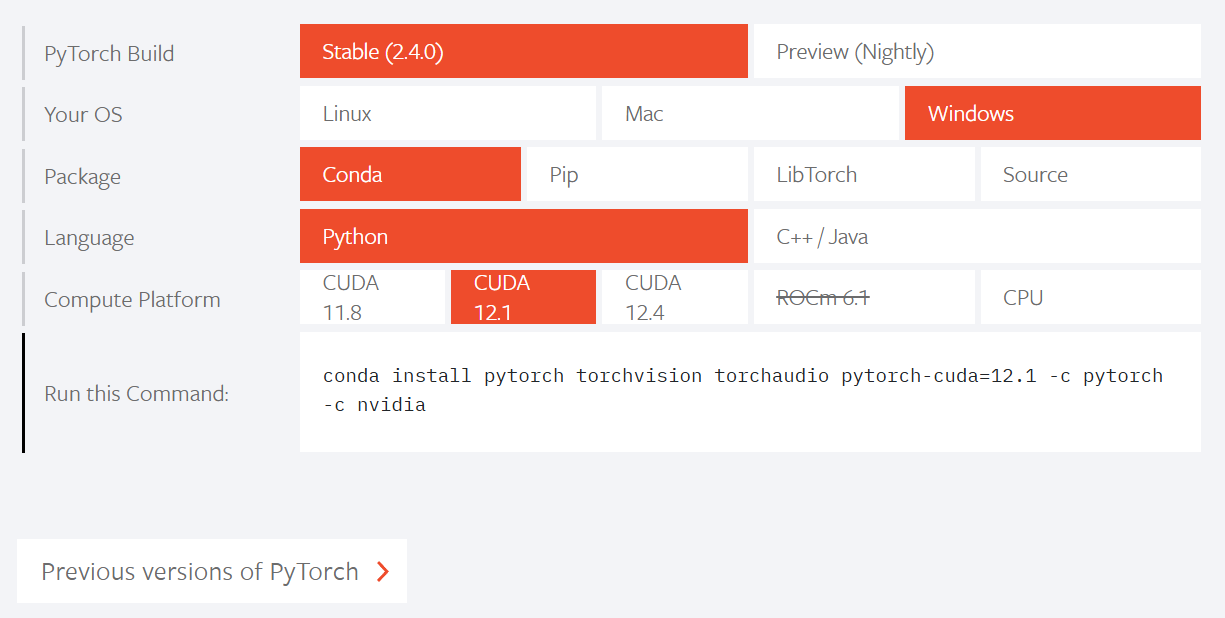Select Python as the language
This screenshot has height=618, width=1225.
[523, 236]
